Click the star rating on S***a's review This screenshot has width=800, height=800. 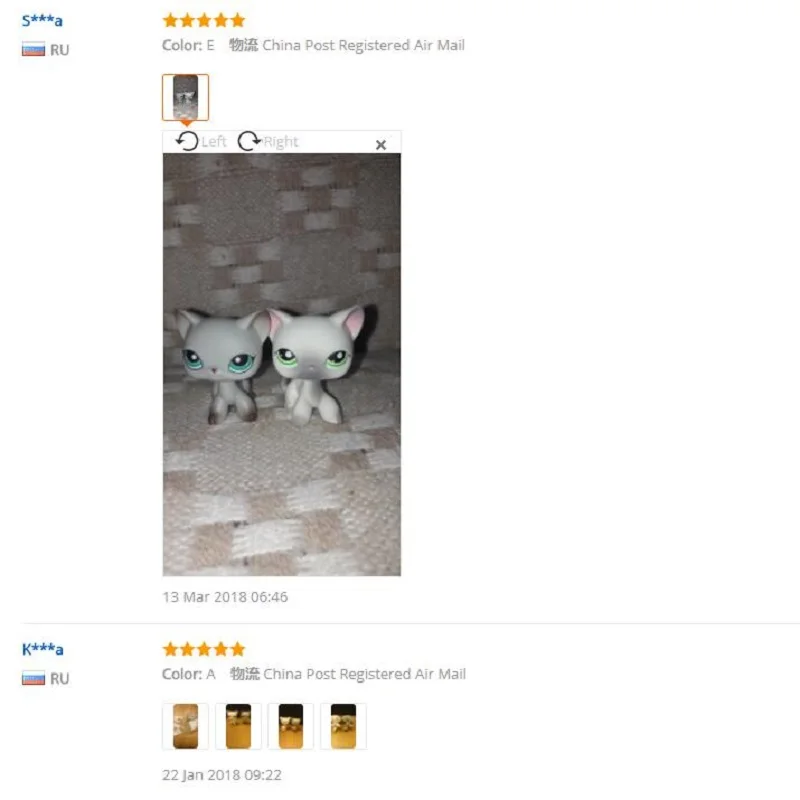coord(204,20)
